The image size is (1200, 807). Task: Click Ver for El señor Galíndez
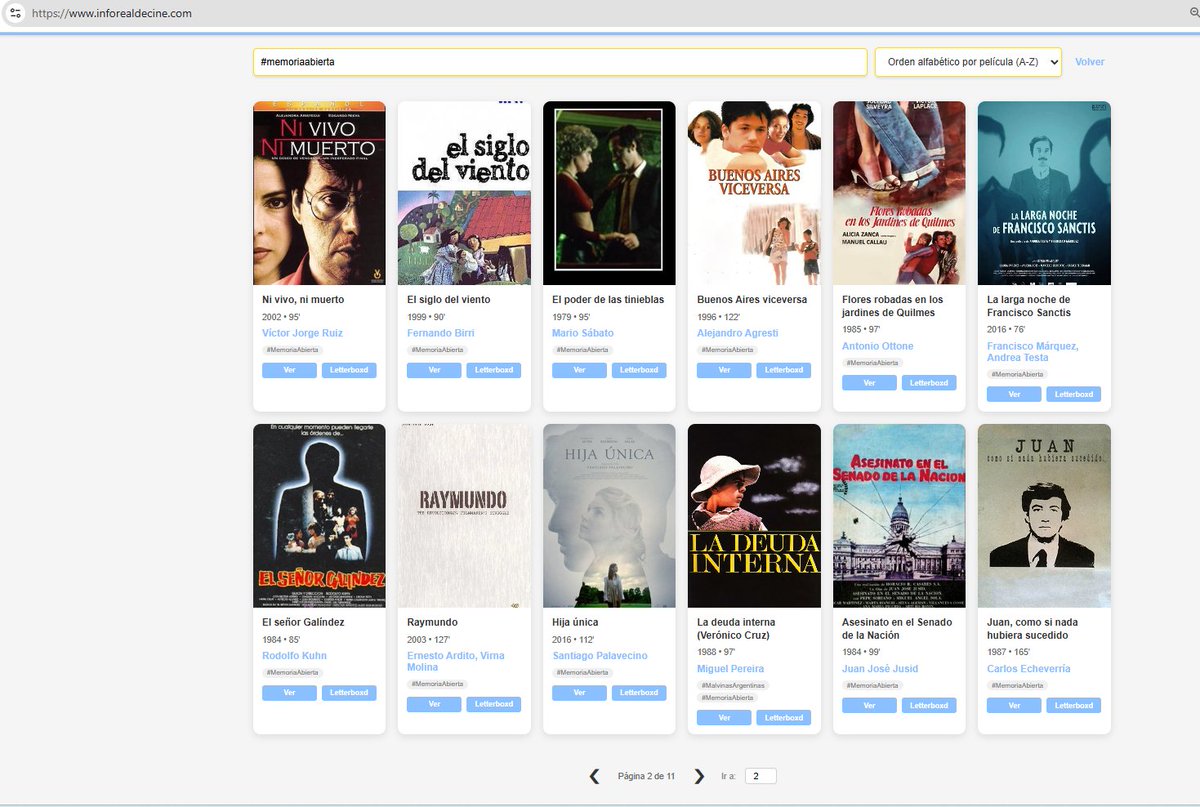289,693
